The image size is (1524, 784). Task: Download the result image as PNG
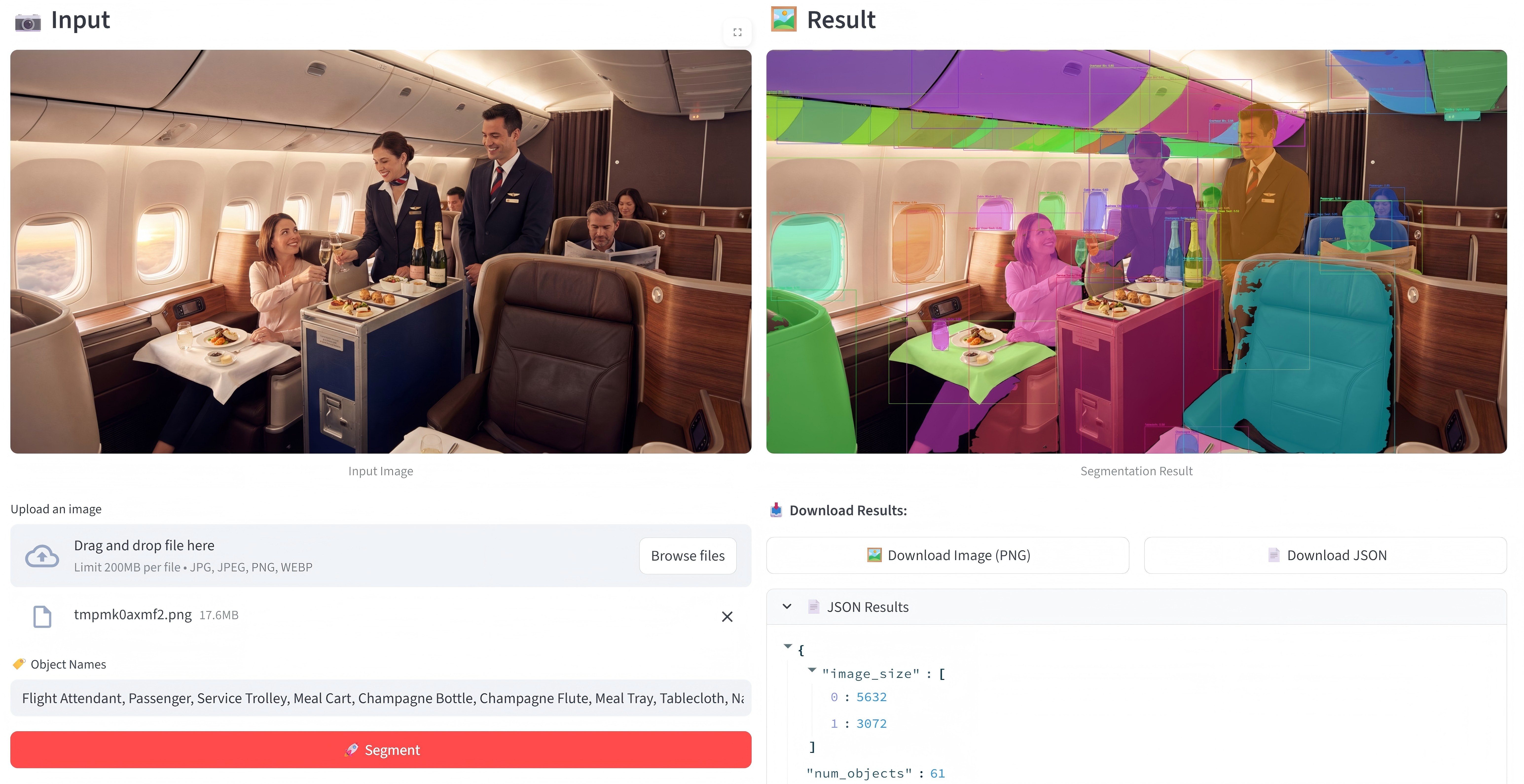(947, 555)
